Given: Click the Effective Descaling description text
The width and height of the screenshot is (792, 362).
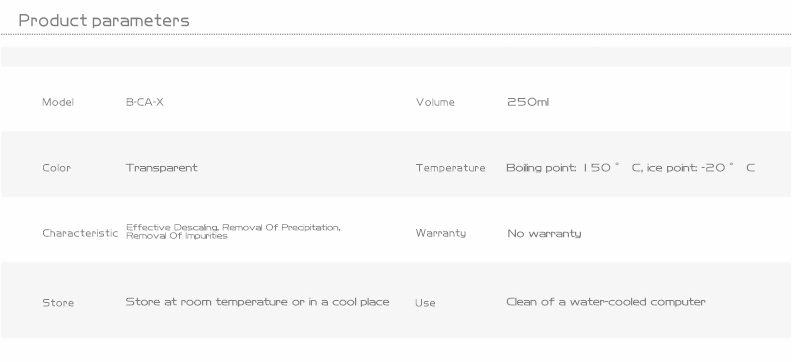Looking at the screenshot, I should coord(233,227).
